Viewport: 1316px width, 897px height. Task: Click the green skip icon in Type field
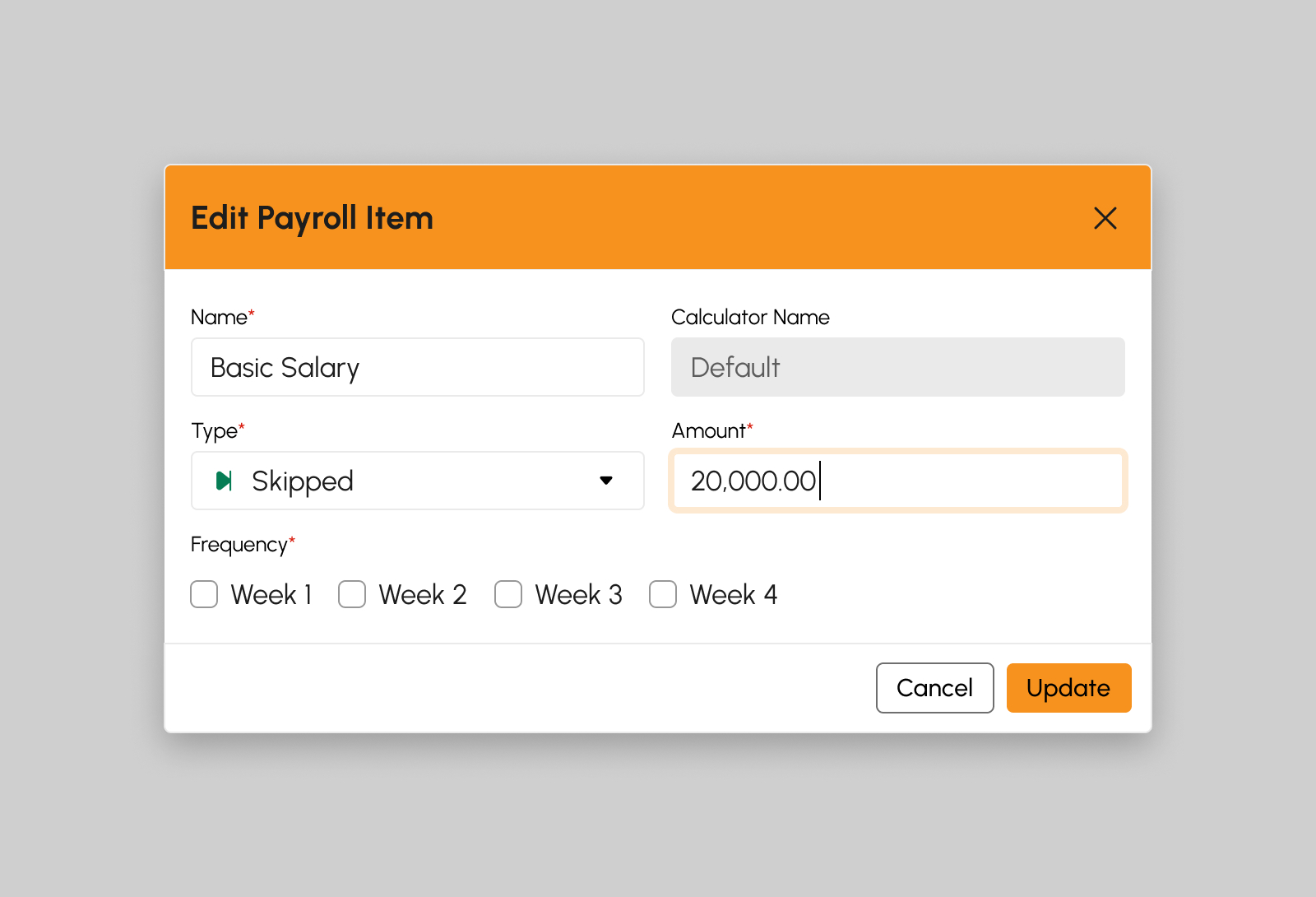[224, 481]
